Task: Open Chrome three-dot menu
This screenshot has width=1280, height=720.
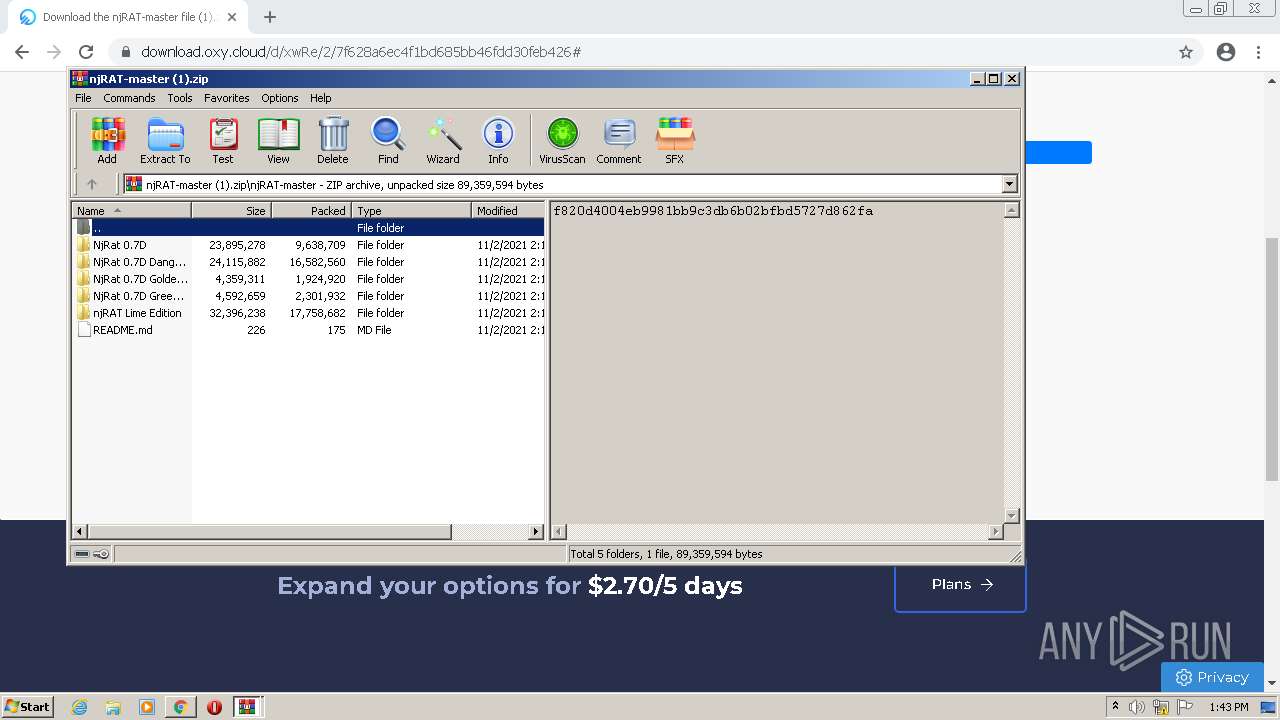Action: pos(1258,52)
